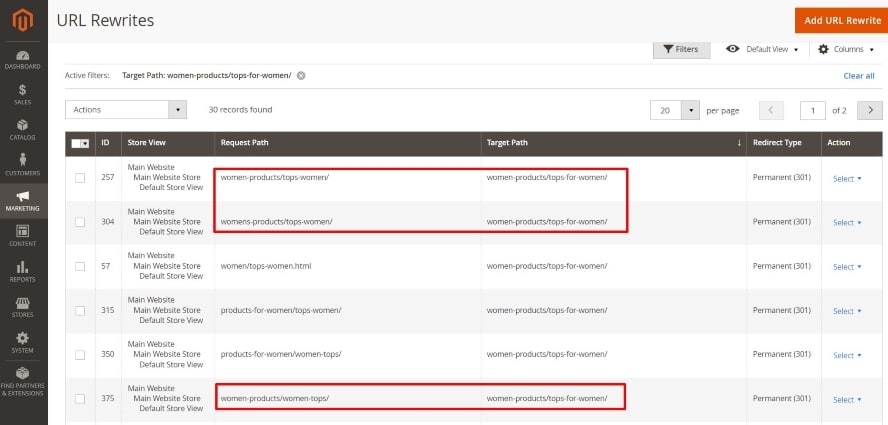This screenshot has height=425, width=888.
Task: Go to the next page
Action: pyautogui.click(x=870, y=110)
